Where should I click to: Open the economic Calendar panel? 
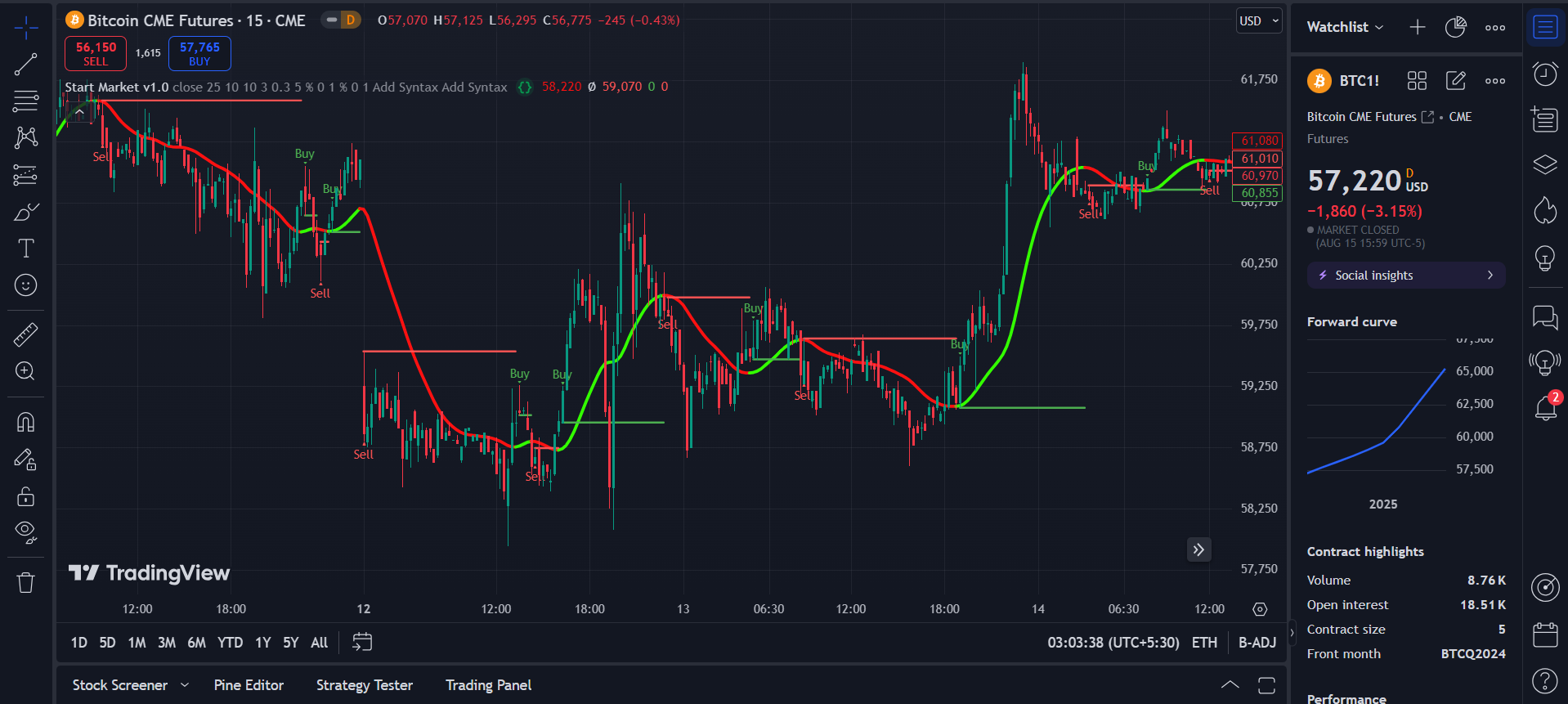point(1545,634)
